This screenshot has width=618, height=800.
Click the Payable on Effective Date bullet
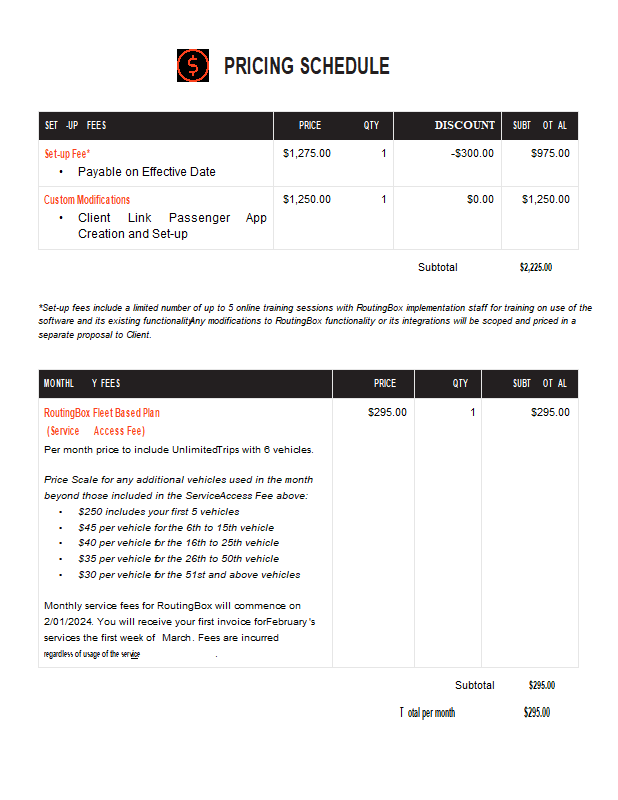[146, 172]
